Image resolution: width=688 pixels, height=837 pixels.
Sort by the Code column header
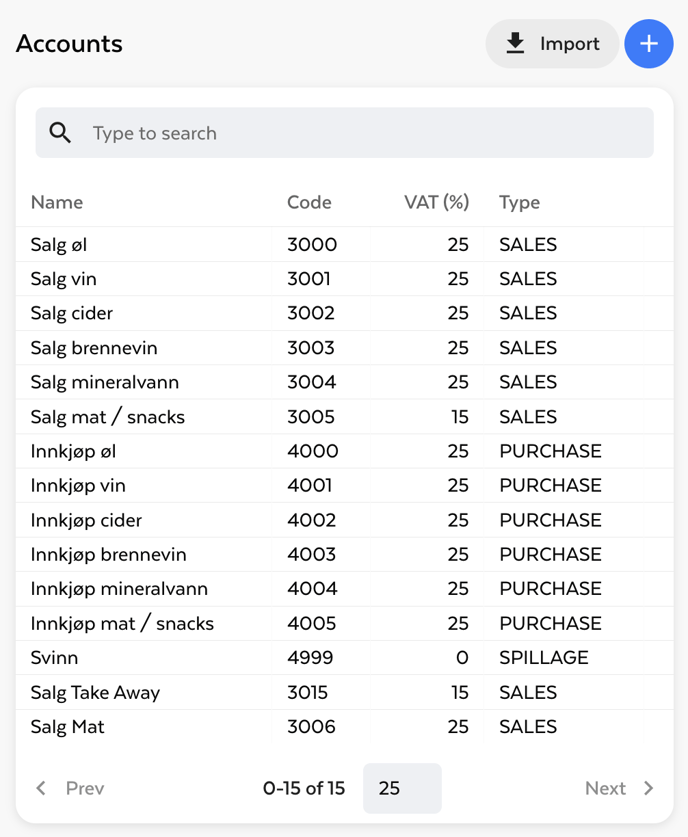click(309, 202)
